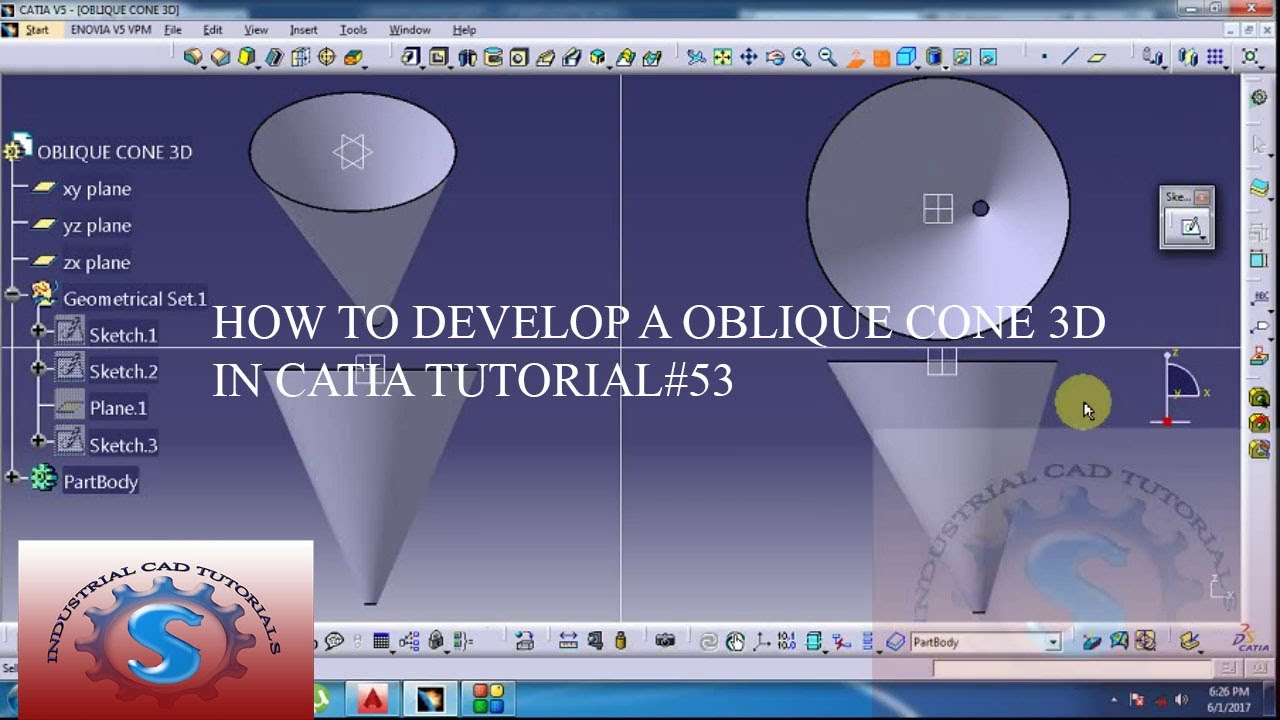Select the Plane creation tool
Image resolution: width=1280 pixels, height=720 pixels.
1097,58
